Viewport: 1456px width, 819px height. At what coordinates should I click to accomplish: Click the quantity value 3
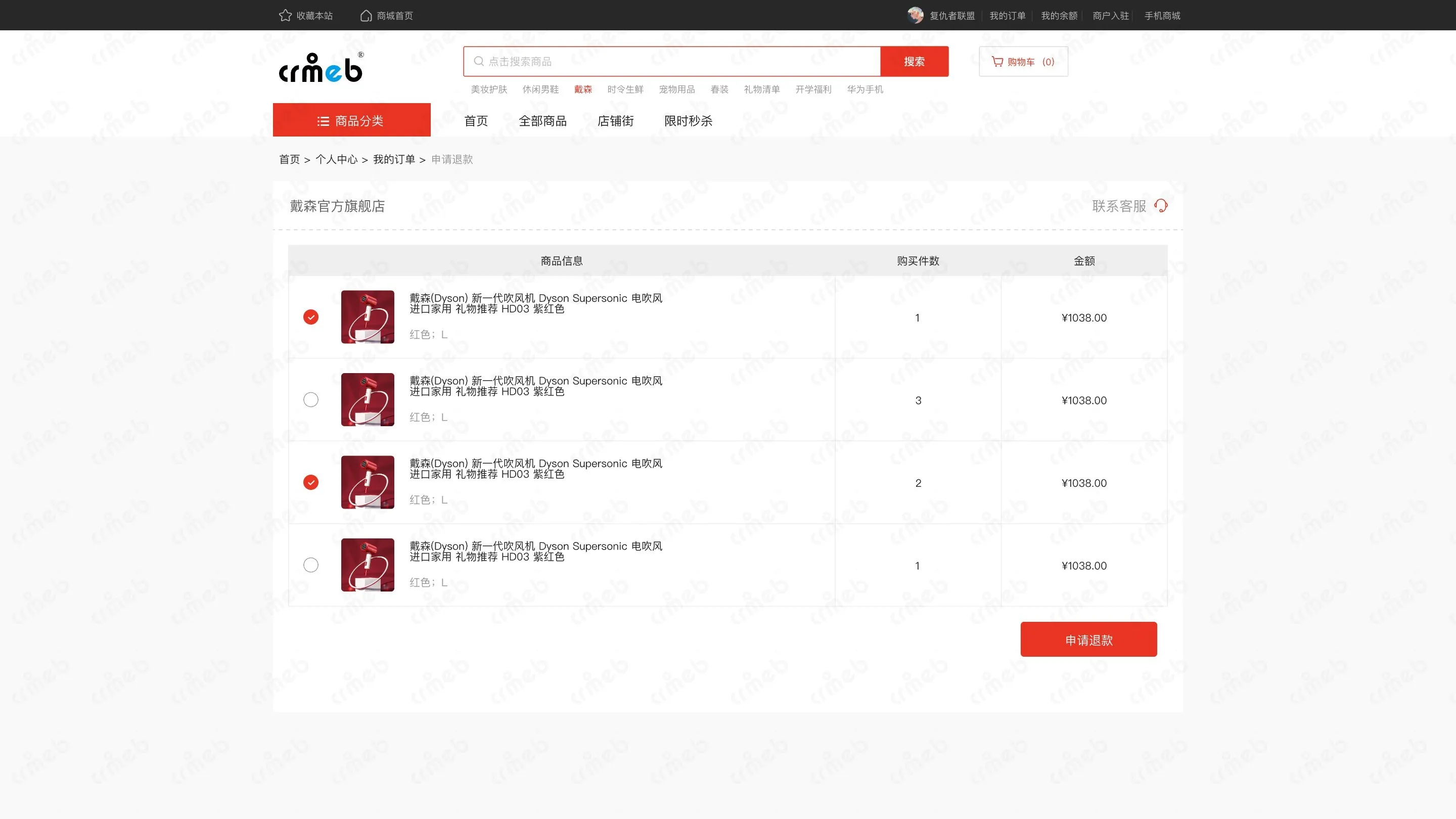pyautogui.click(x=918, y=400)
